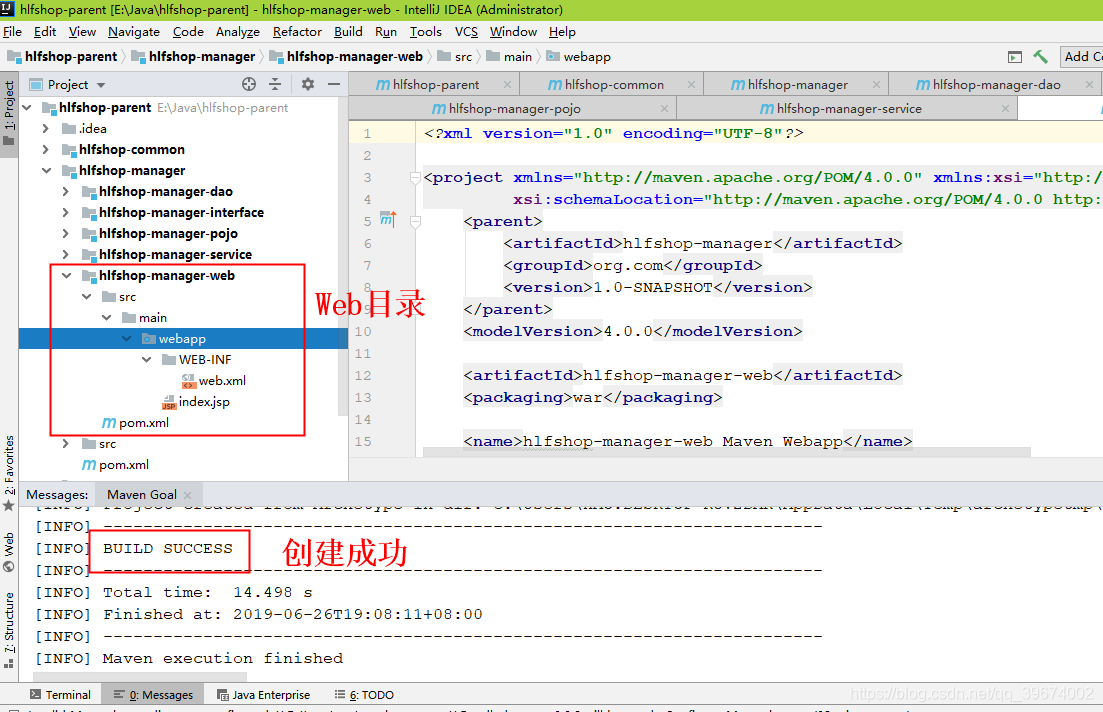Open the VCS menu

click(466, 32)
